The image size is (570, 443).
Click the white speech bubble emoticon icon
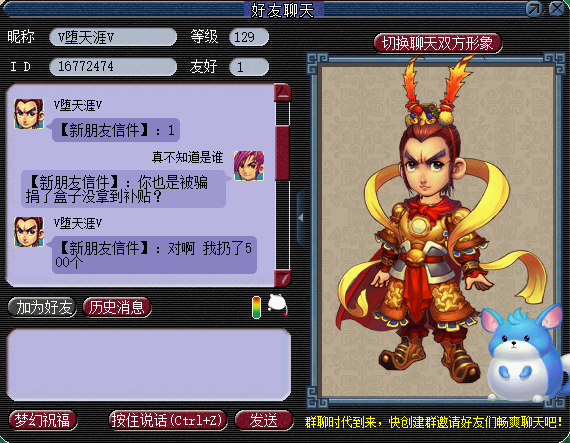(x=278, y=305)
